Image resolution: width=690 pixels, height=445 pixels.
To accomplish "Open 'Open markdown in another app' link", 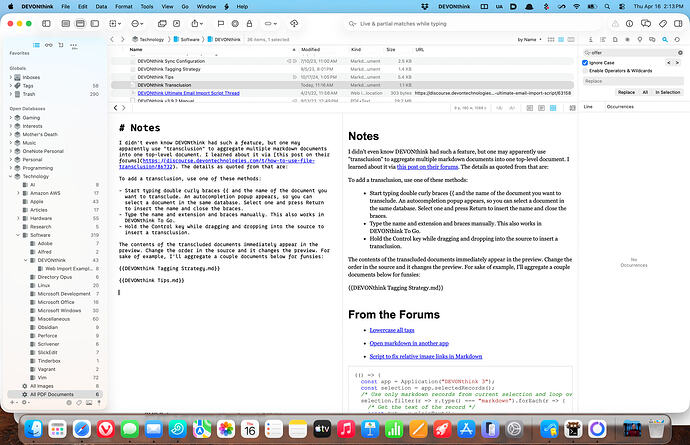I will (409, 343).
